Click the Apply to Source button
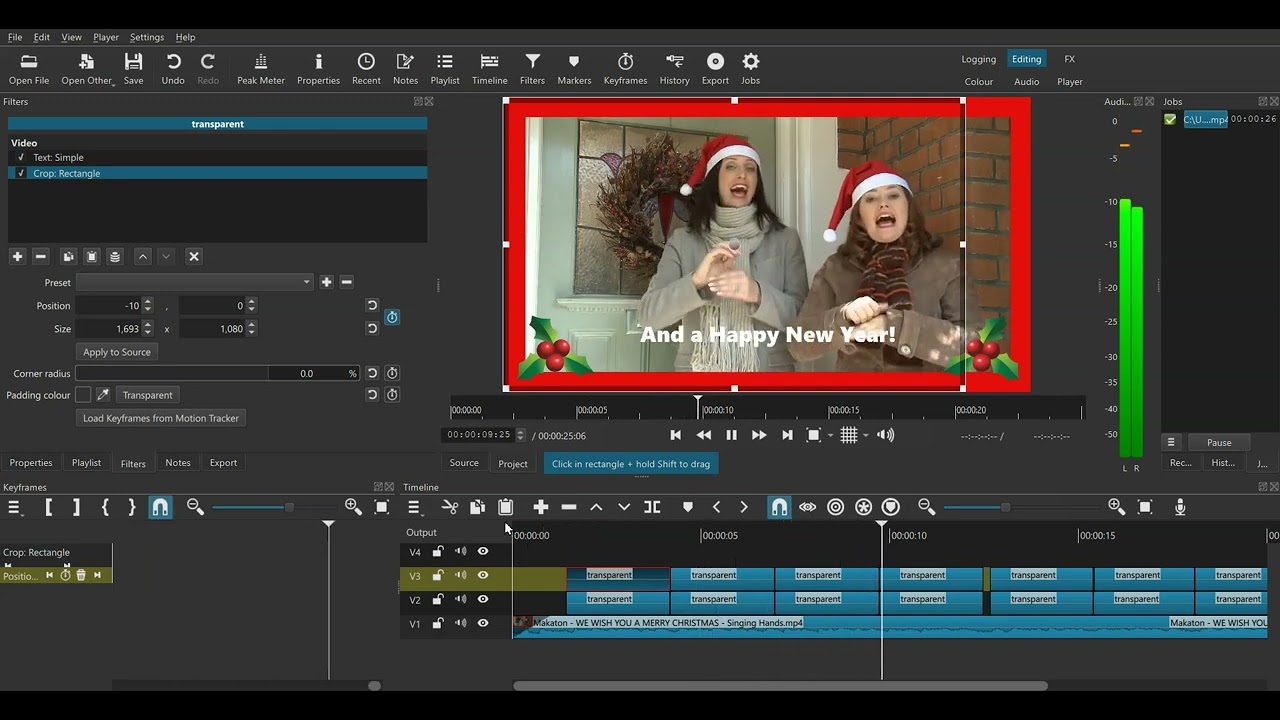The height and width of the screenshot is (720, 1280). 117,352
